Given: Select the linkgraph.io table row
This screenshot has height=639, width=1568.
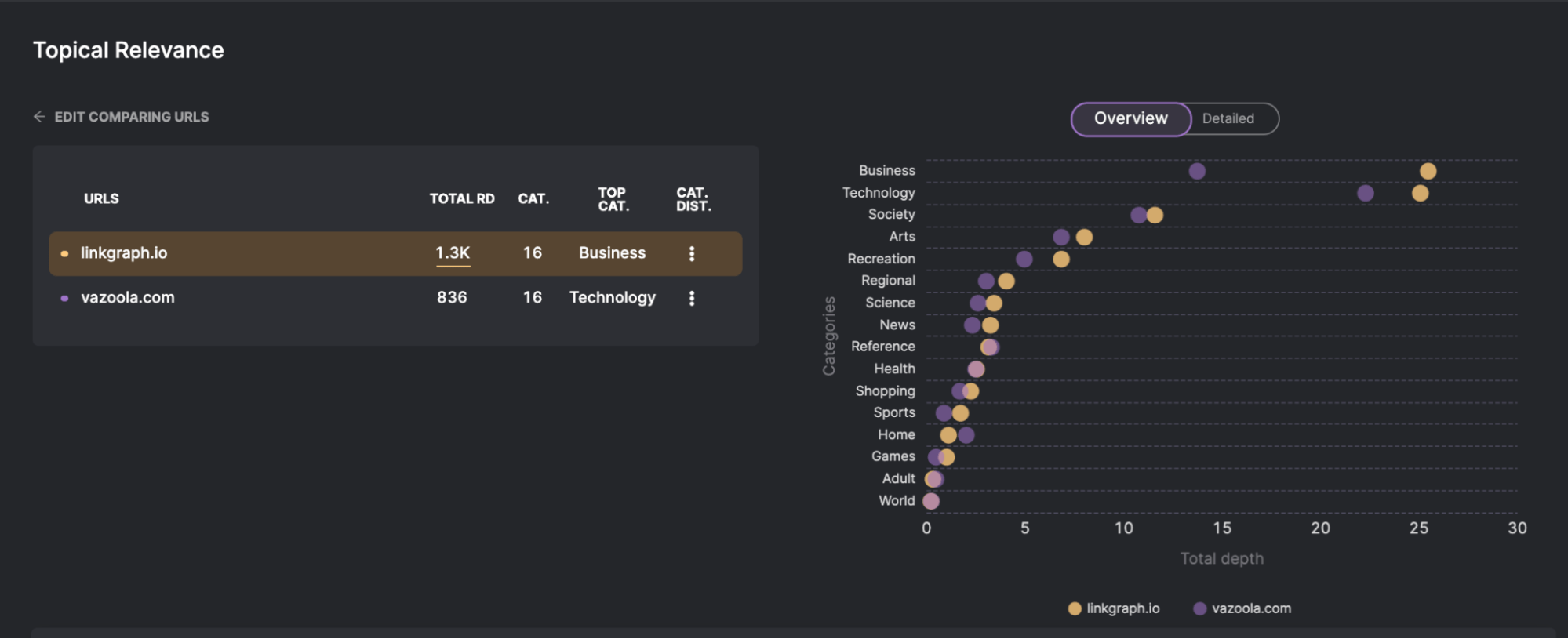Looking at the screenshot, I should (x=395, y=253).
